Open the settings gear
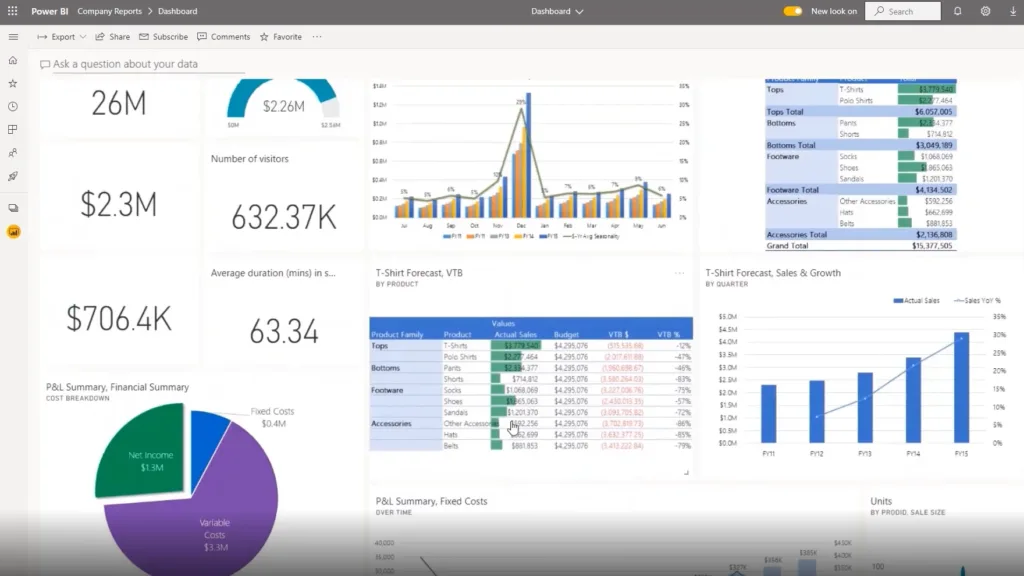The height and width of the screenshot is (576, 1024). 985,11
